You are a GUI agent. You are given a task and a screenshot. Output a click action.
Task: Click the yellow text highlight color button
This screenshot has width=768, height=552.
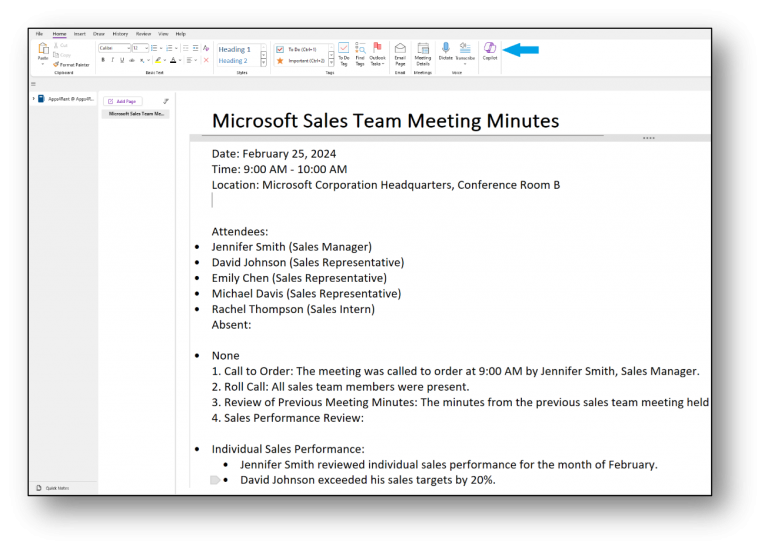click(157, 60)
